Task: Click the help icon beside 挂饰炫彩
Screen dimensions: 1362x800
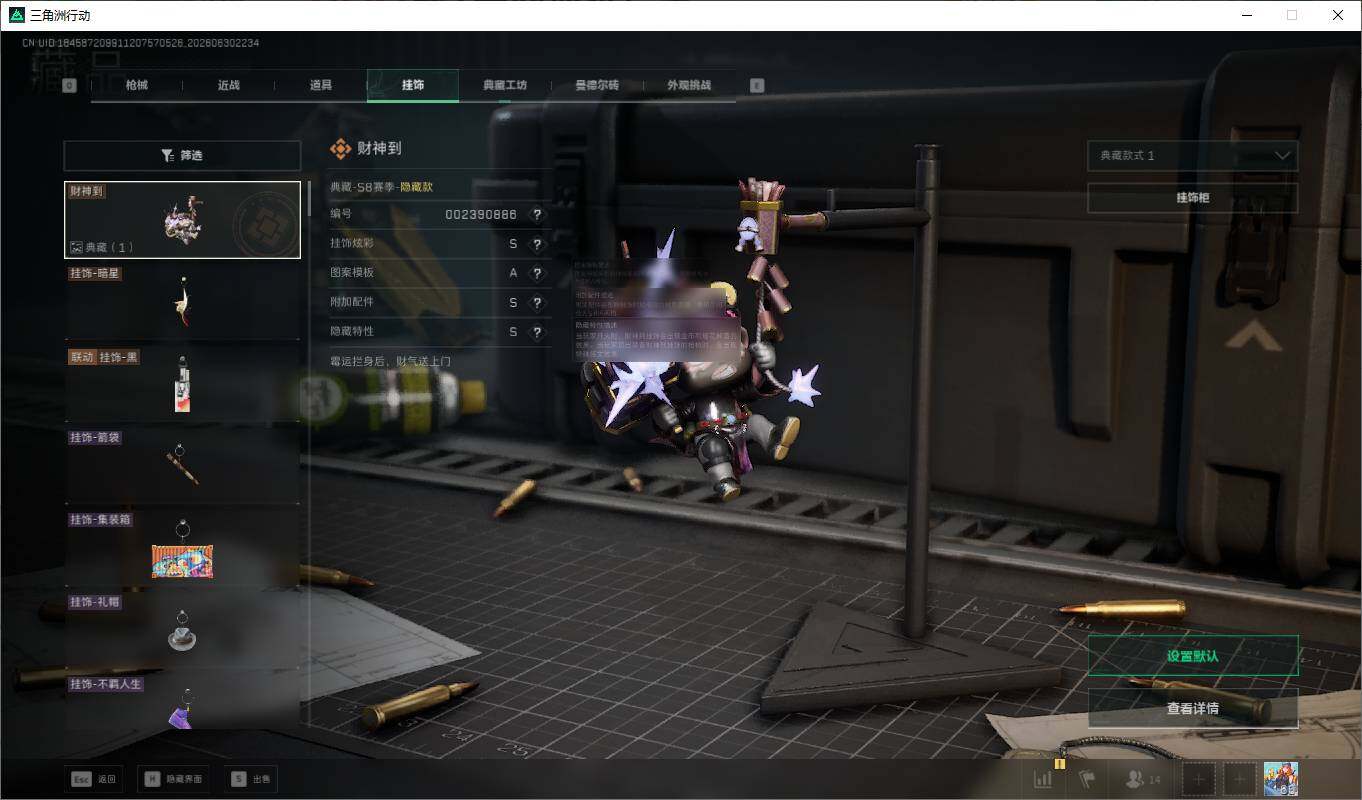Action: [x=537, y=244]
